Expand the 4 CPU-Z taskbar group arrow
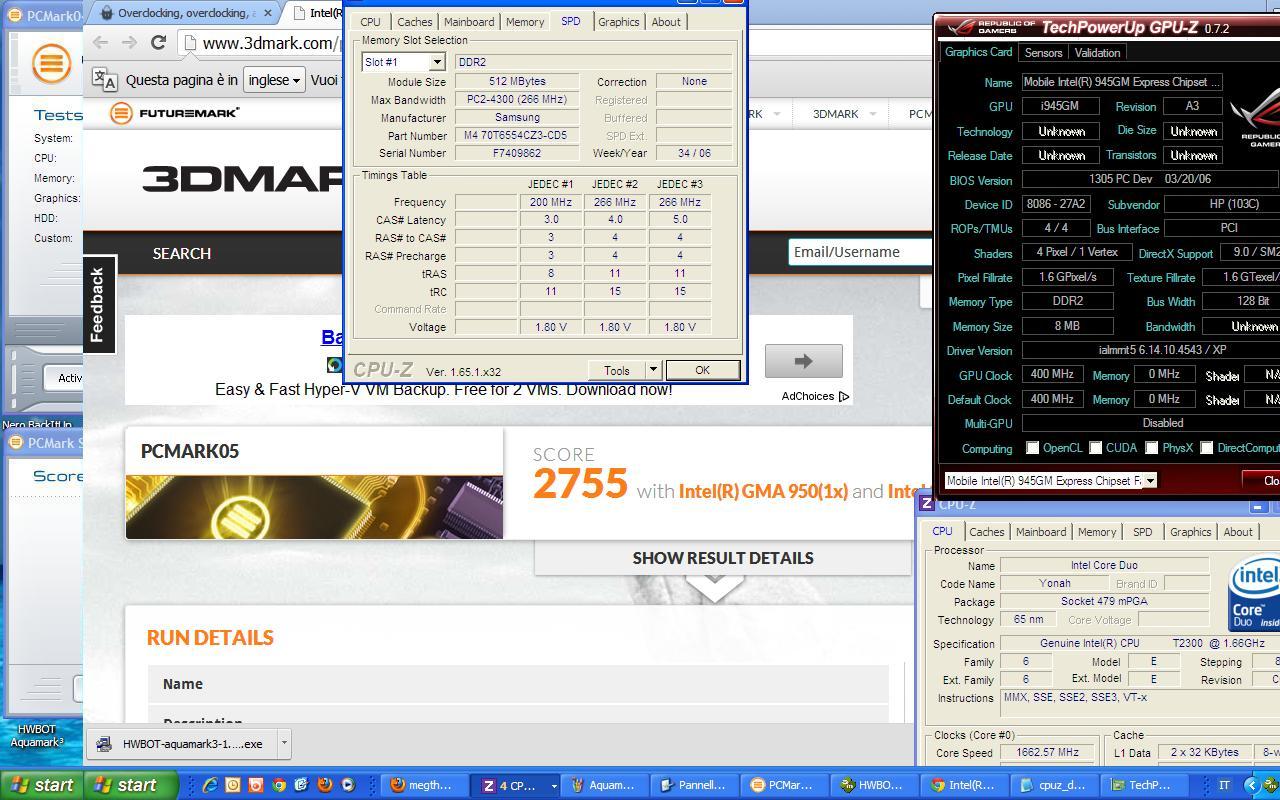1280x800 pixels. pos(554,786)
